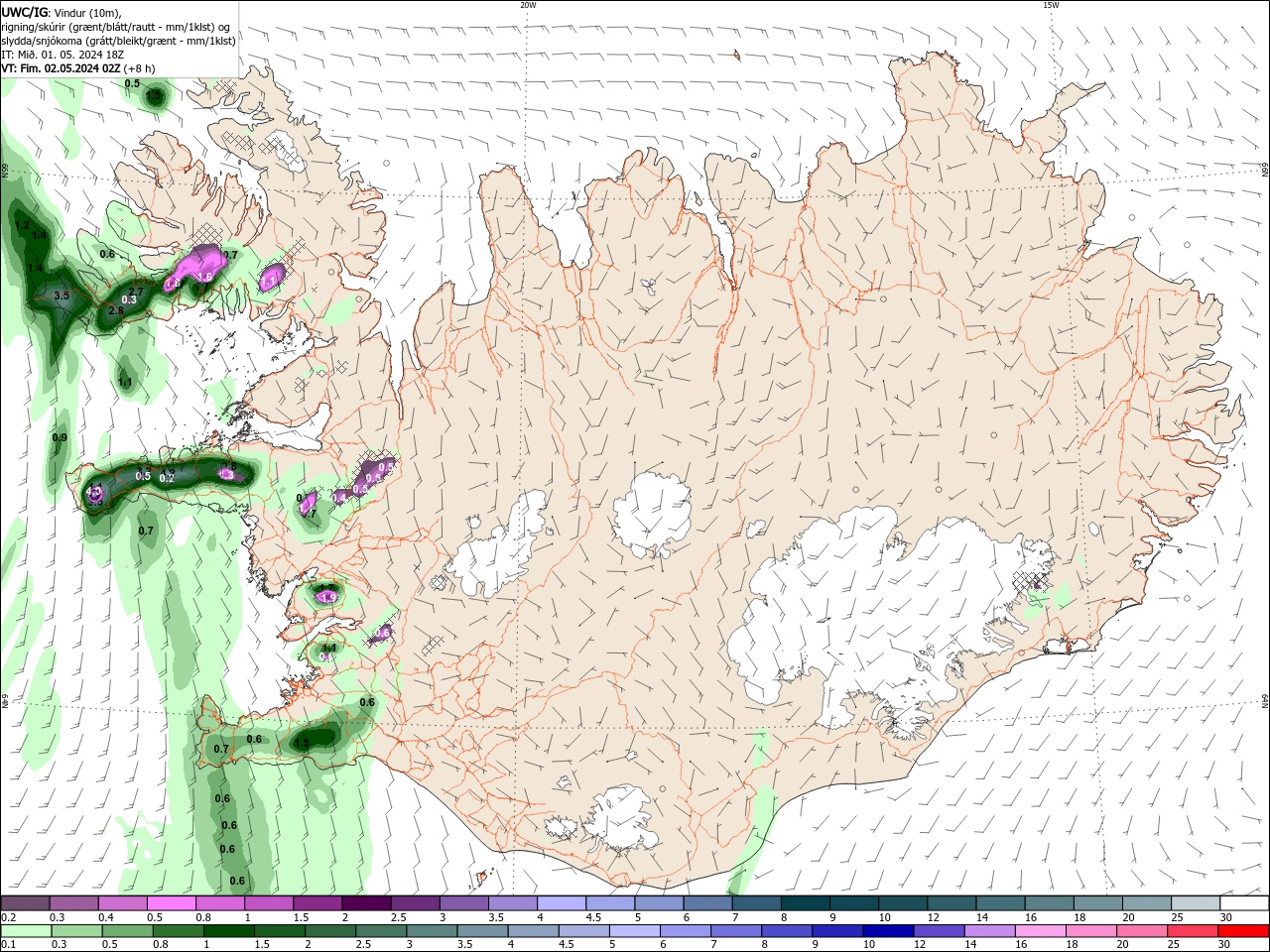Select lower legend swatch between 10 and 12

click(889, 930)
